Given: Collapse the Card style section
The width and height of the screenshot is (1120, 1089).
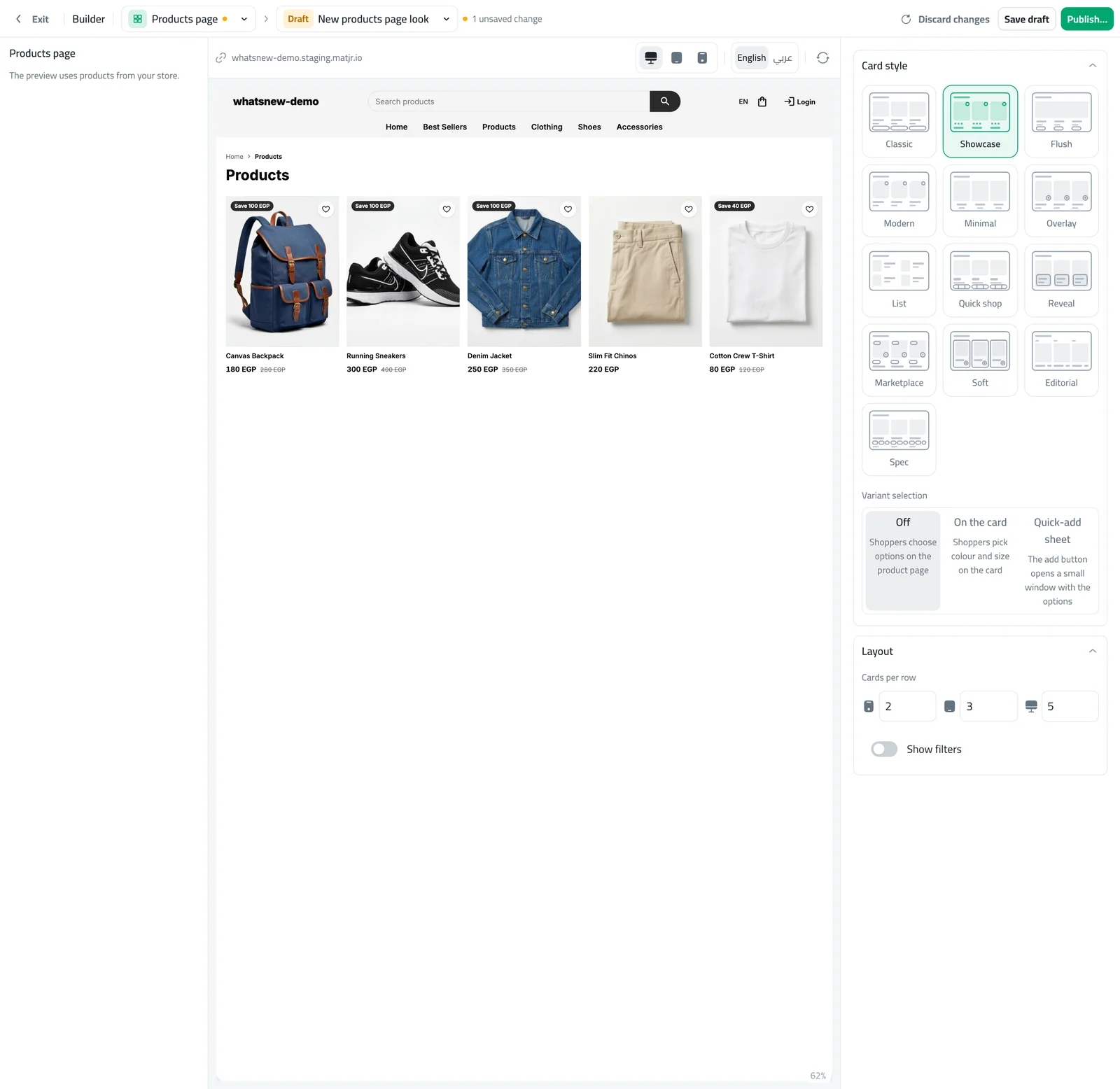Looking at the screenshot, I should 1092,66.
